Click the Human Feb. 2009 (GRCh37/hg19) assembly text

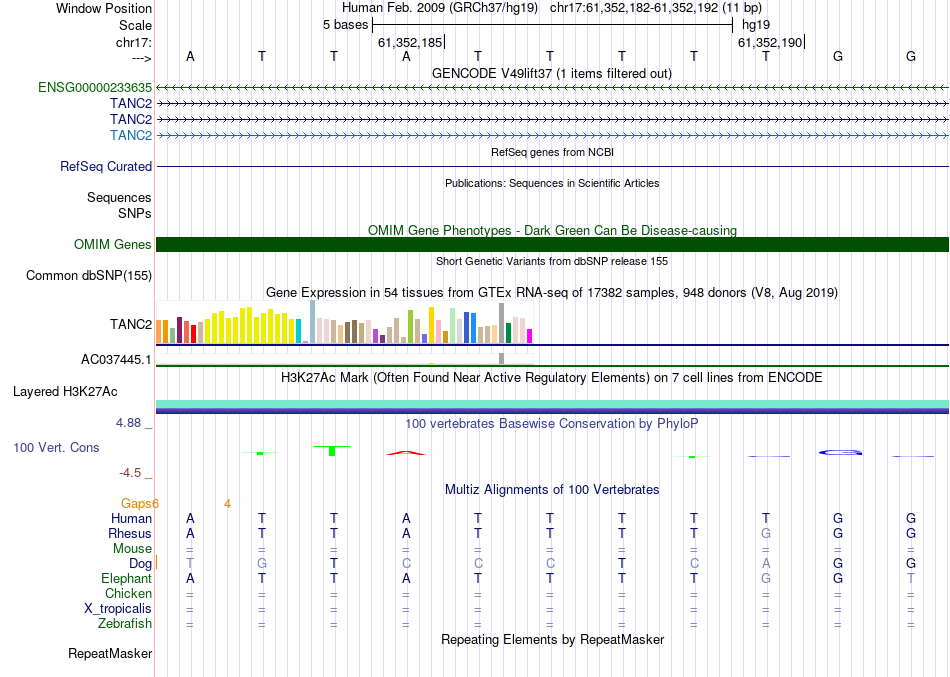[440, 8]
